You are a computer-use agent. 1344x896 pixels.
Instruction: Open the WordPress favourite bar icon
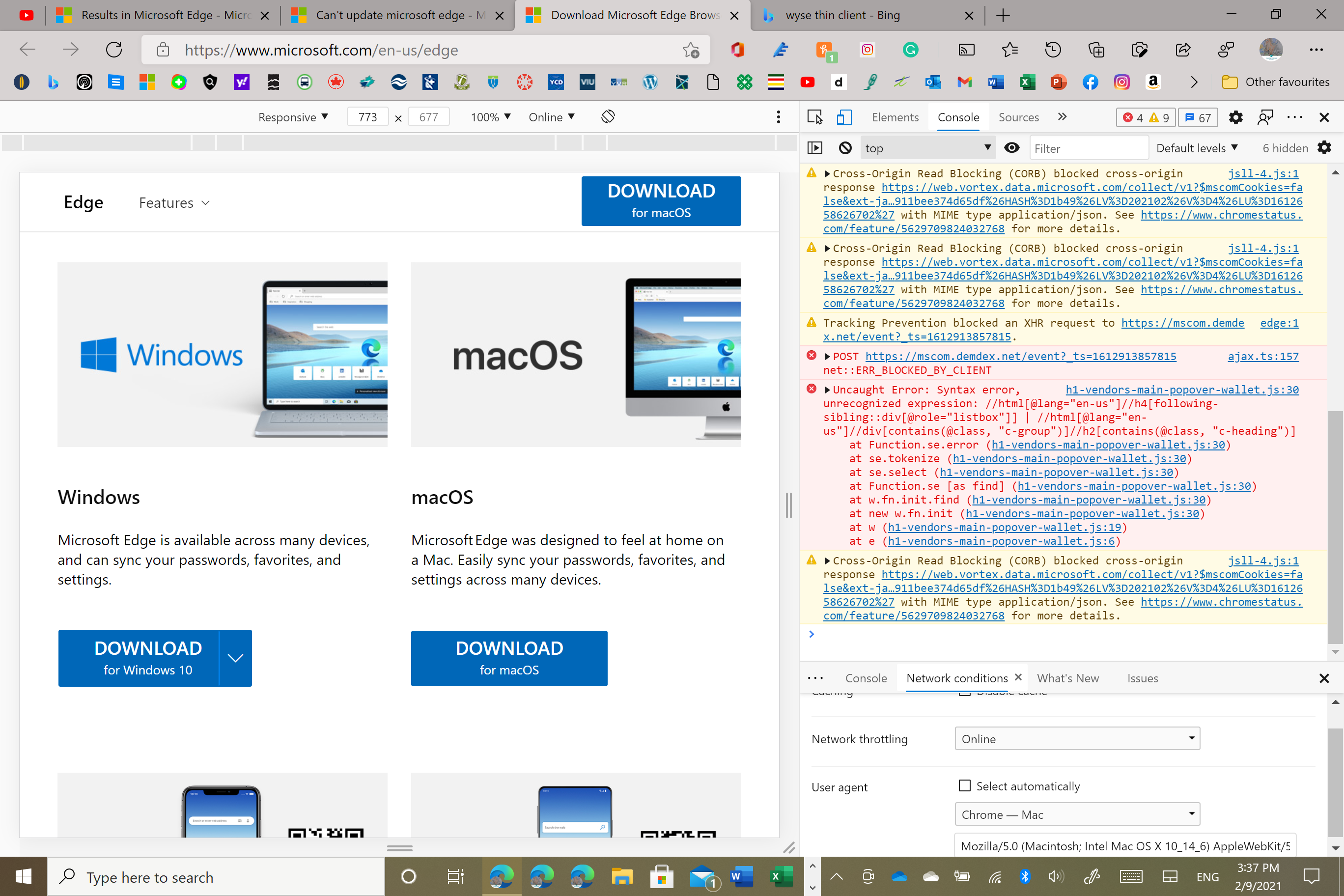coord(650,83)
